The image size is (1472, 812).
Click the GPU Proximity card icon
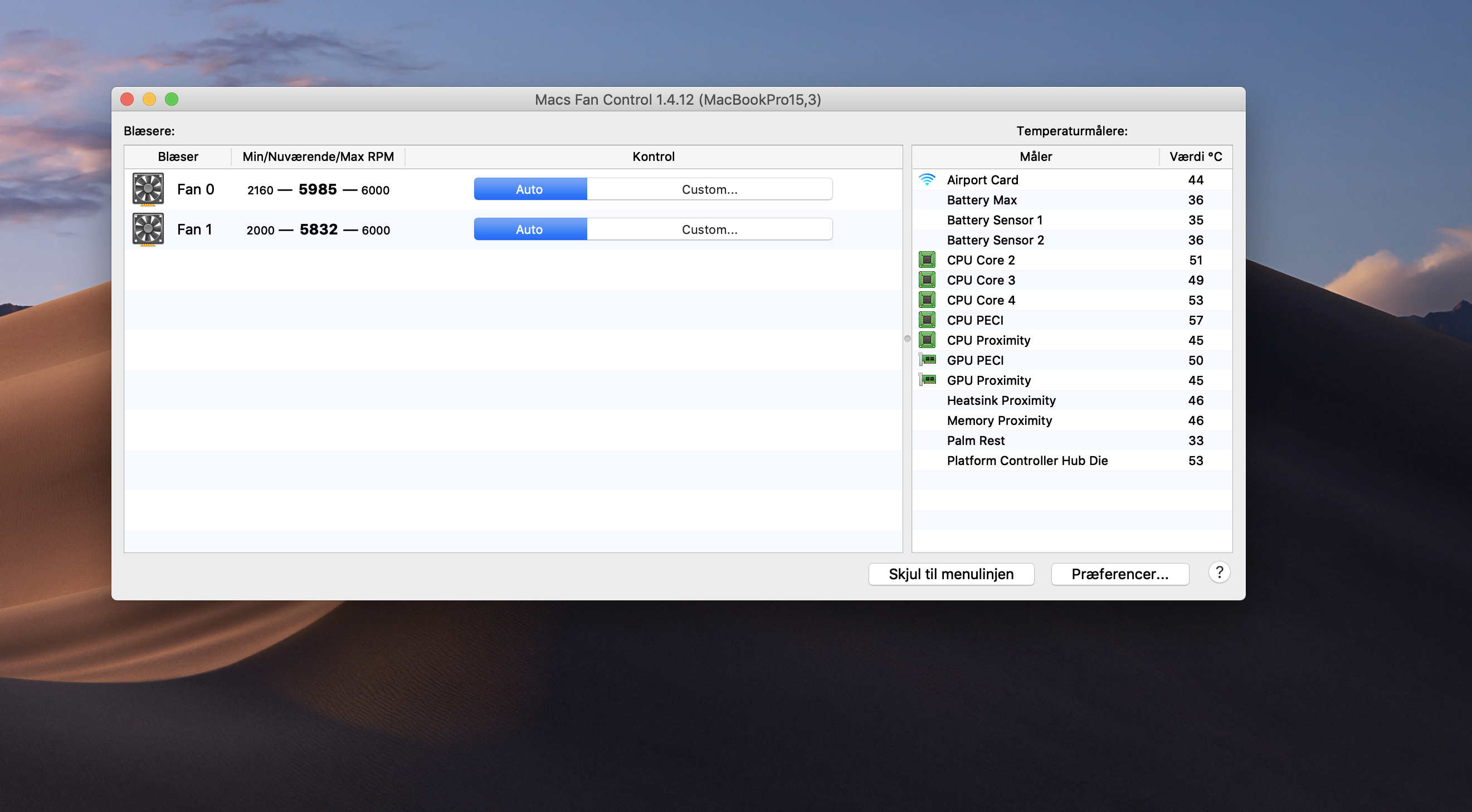(927, 380)
